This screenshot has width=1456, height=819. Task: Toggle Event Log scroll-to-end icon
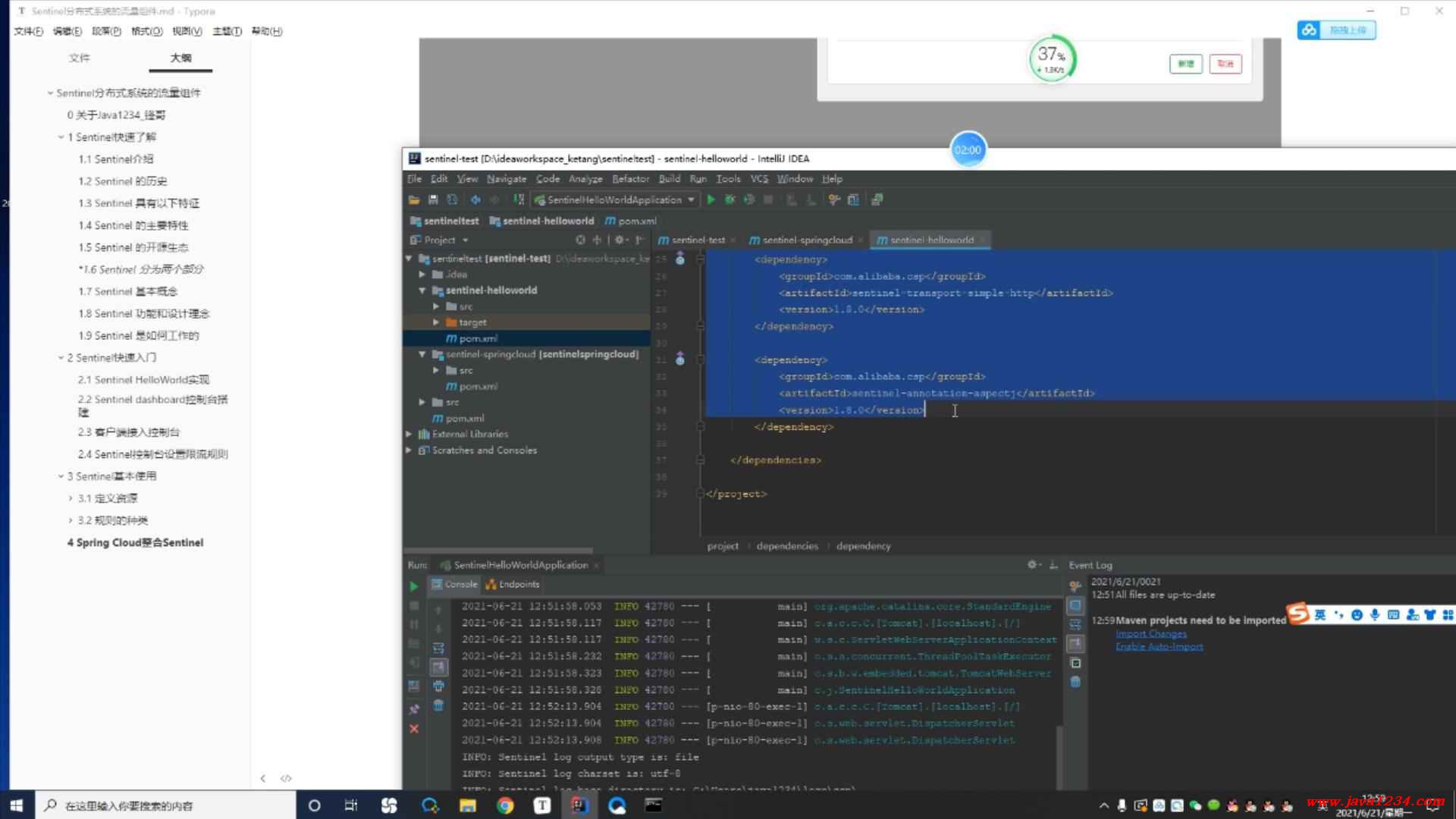point(1075,644)
